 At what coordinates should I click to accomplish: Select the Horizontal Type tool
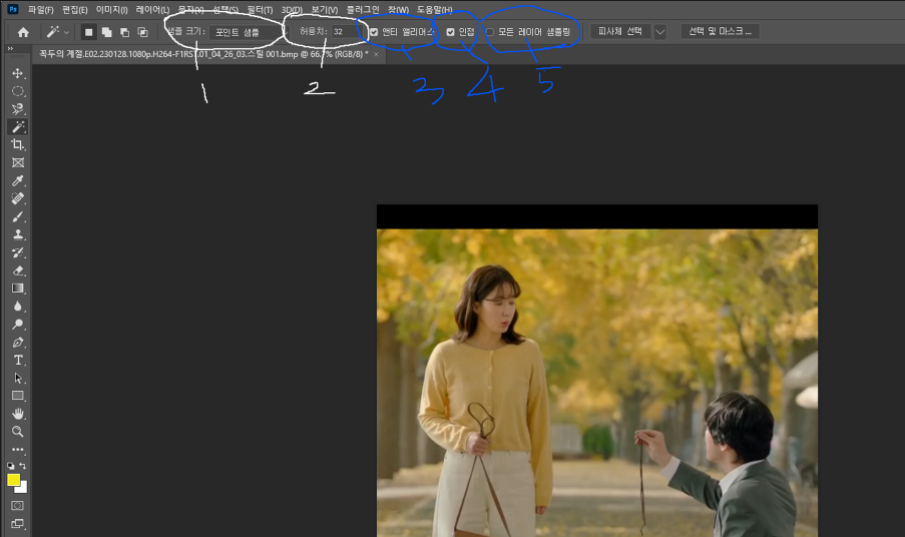tap(18, 360)
